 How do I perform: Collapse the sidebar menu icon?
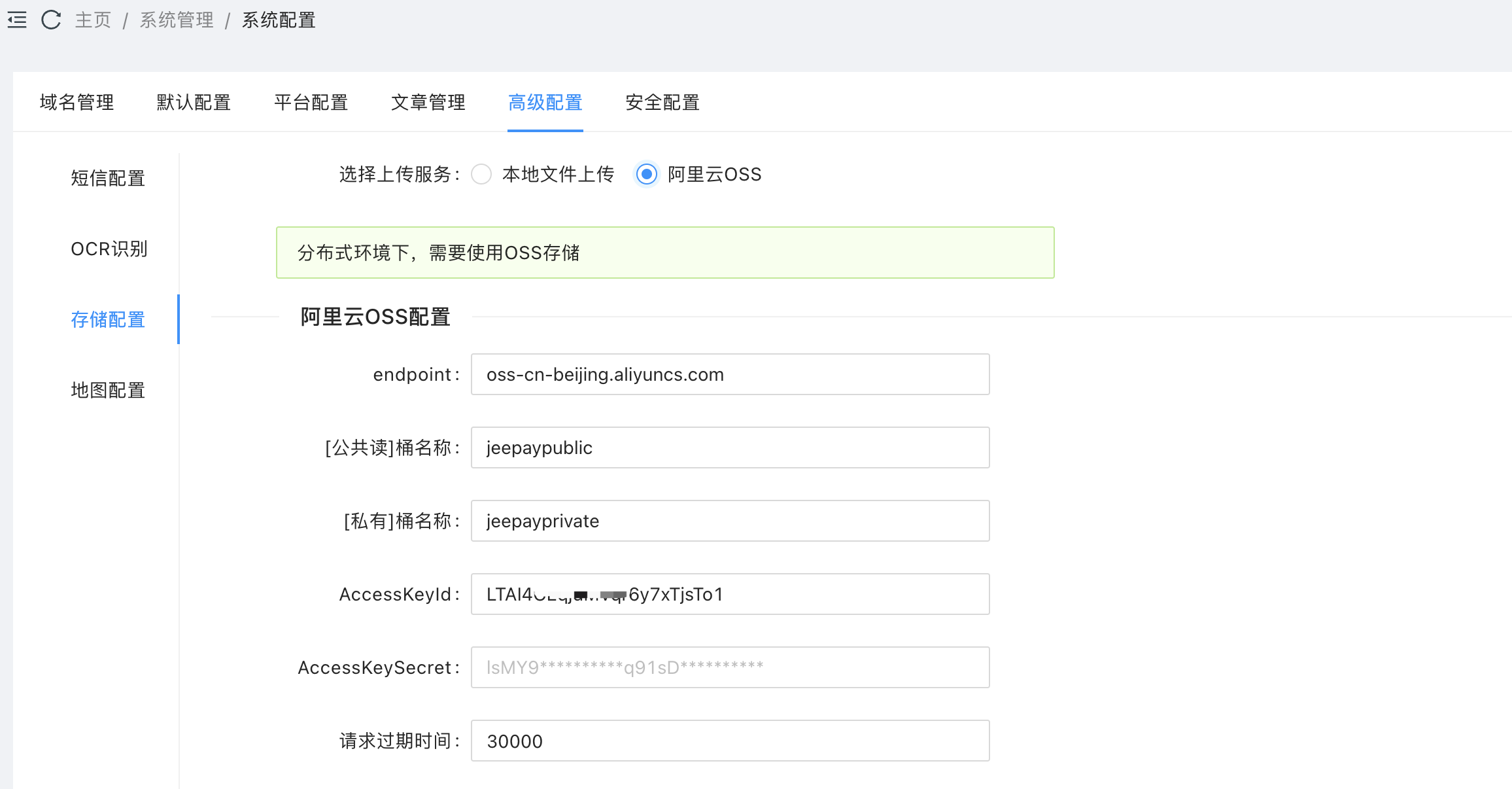tap(17, 20)
